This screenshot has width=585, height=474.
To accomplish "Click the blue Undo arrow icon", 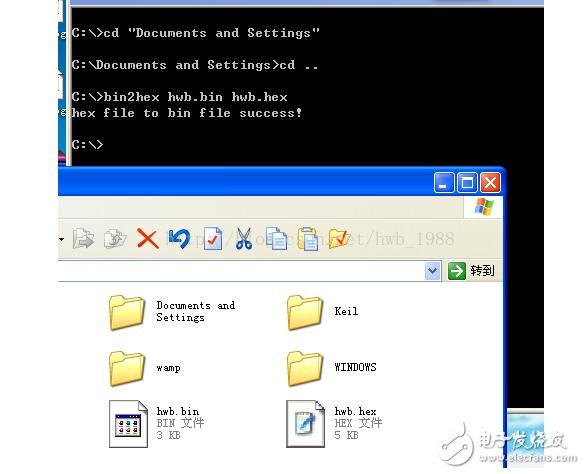I will [x=179, y=239].
